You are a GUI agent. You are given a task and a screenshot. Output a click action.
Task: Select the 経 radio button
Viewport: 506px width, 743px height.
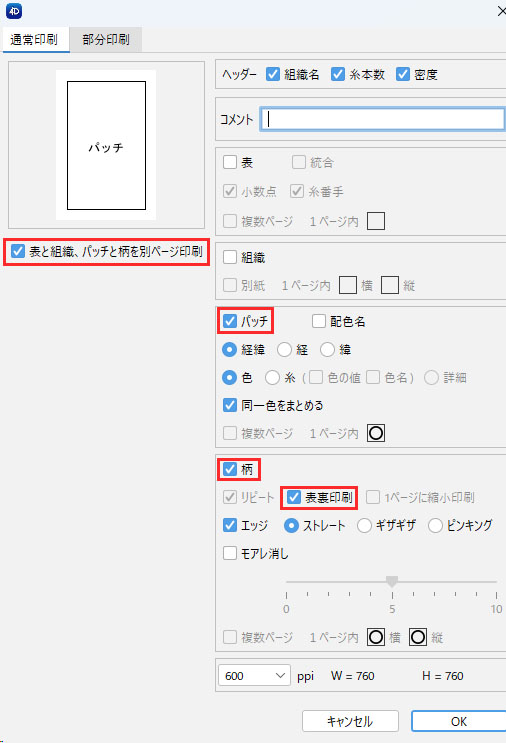[284, 350]
